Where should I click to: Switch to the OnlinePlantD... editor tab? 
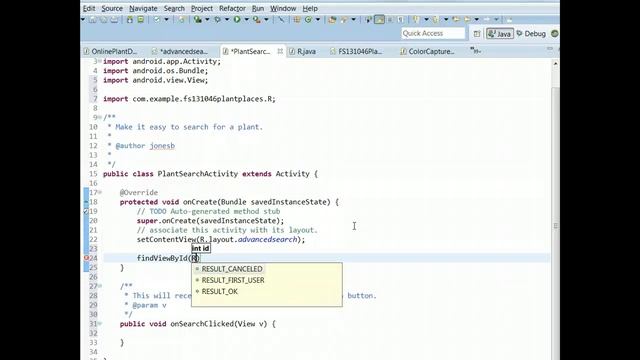[110, 51]
